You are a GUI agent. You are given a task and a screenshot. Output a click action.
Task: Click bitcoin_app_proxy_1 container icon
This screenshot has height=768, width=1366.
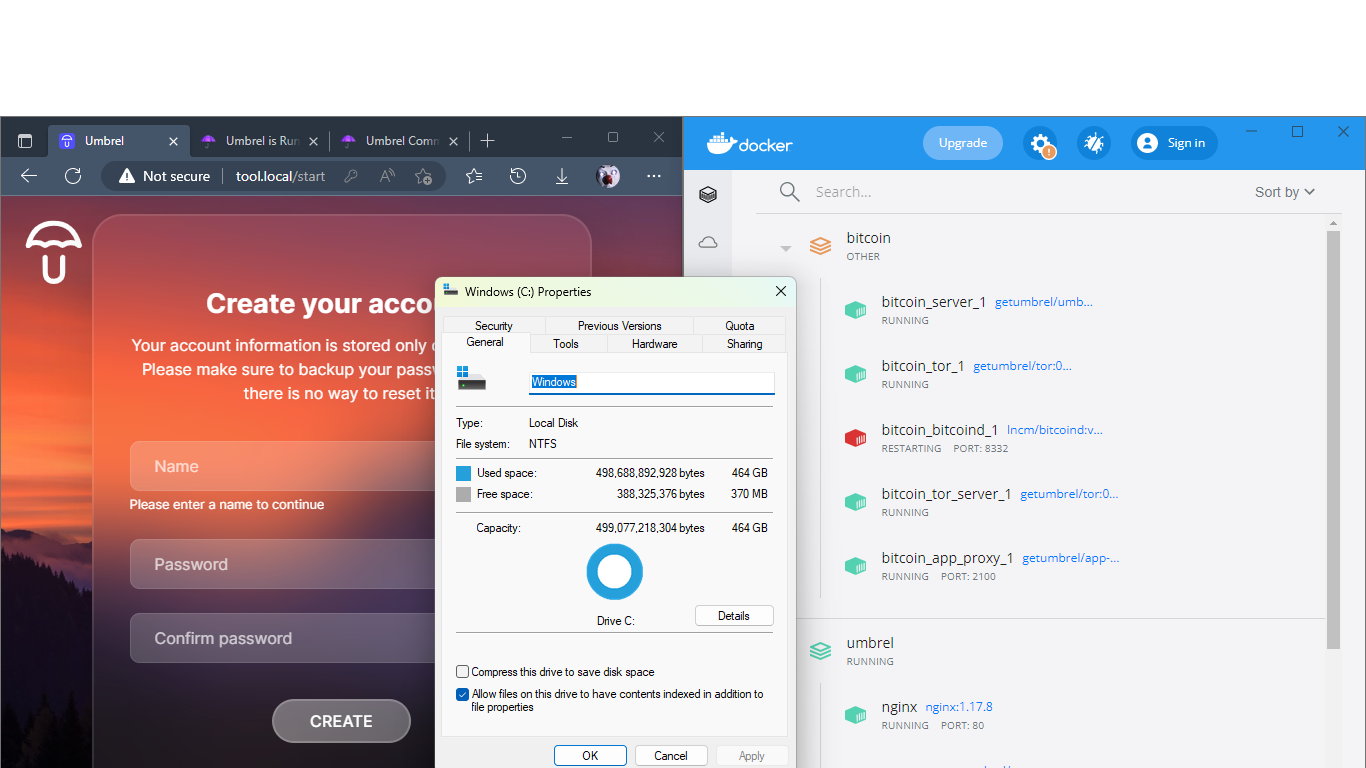[855, 566]
